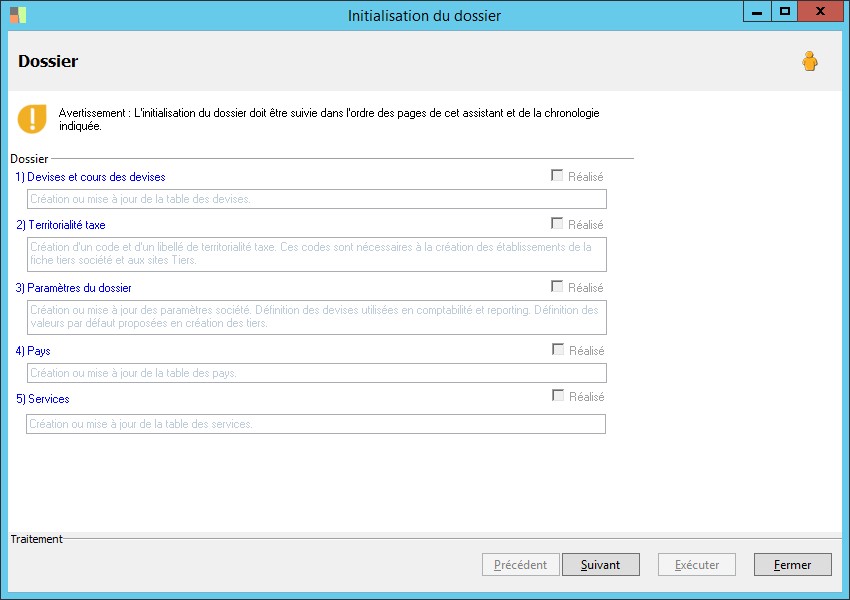
Task: Open step 2 Territorialité taxe
Action: [x=61, y=225]
